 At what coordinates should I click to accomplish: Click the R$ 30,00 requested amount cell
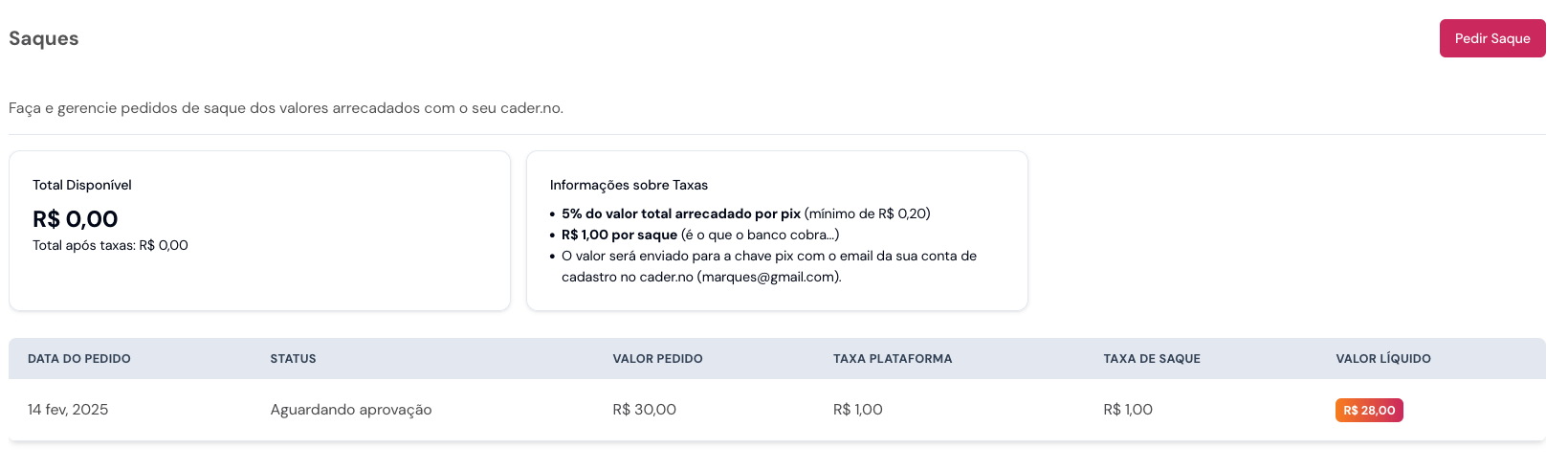click(644, 410)
